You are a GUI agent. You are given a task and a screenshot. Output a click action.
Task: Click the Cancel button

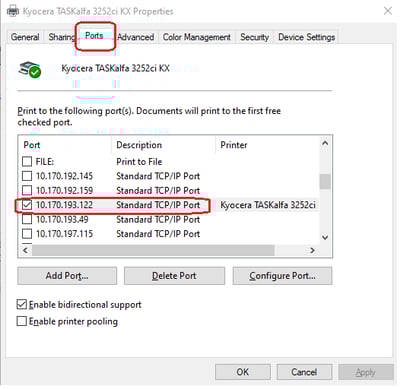tap(304, 372)
